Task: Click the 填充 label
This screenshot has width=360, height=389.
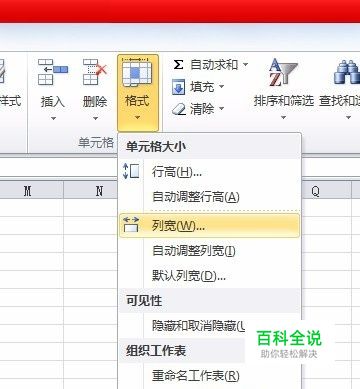Action: 202,87
